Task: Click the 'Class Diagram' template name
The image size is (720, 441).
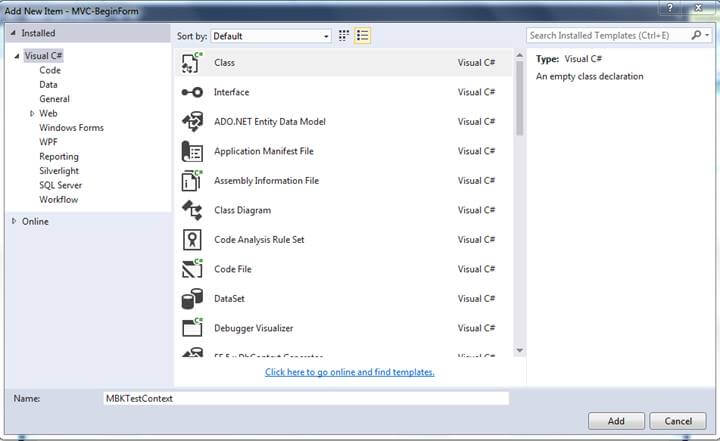Action: pyautogui.click(x=242, y=210)
